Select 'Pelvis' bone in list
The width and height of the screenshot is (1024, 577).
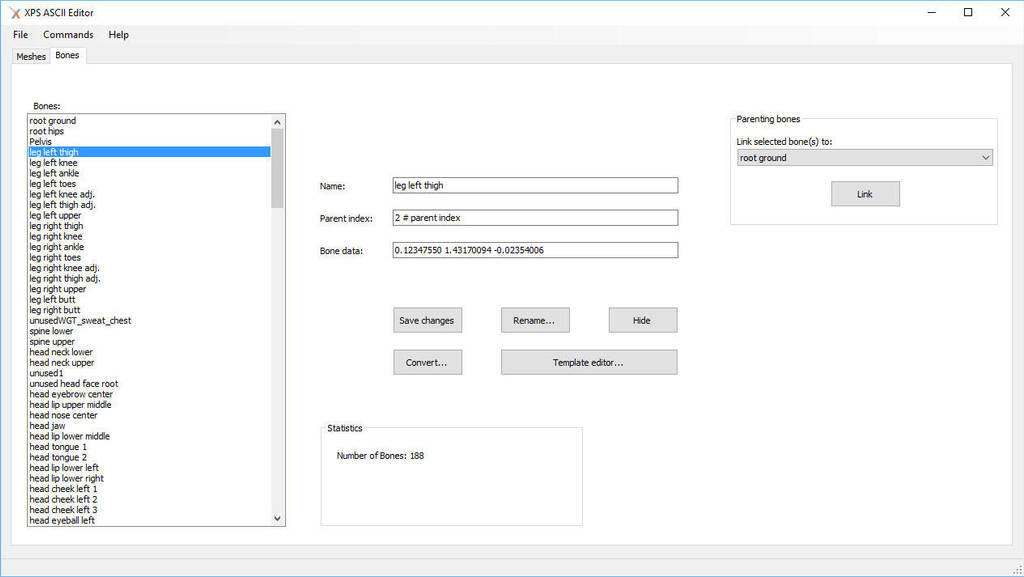pos(149,142)
